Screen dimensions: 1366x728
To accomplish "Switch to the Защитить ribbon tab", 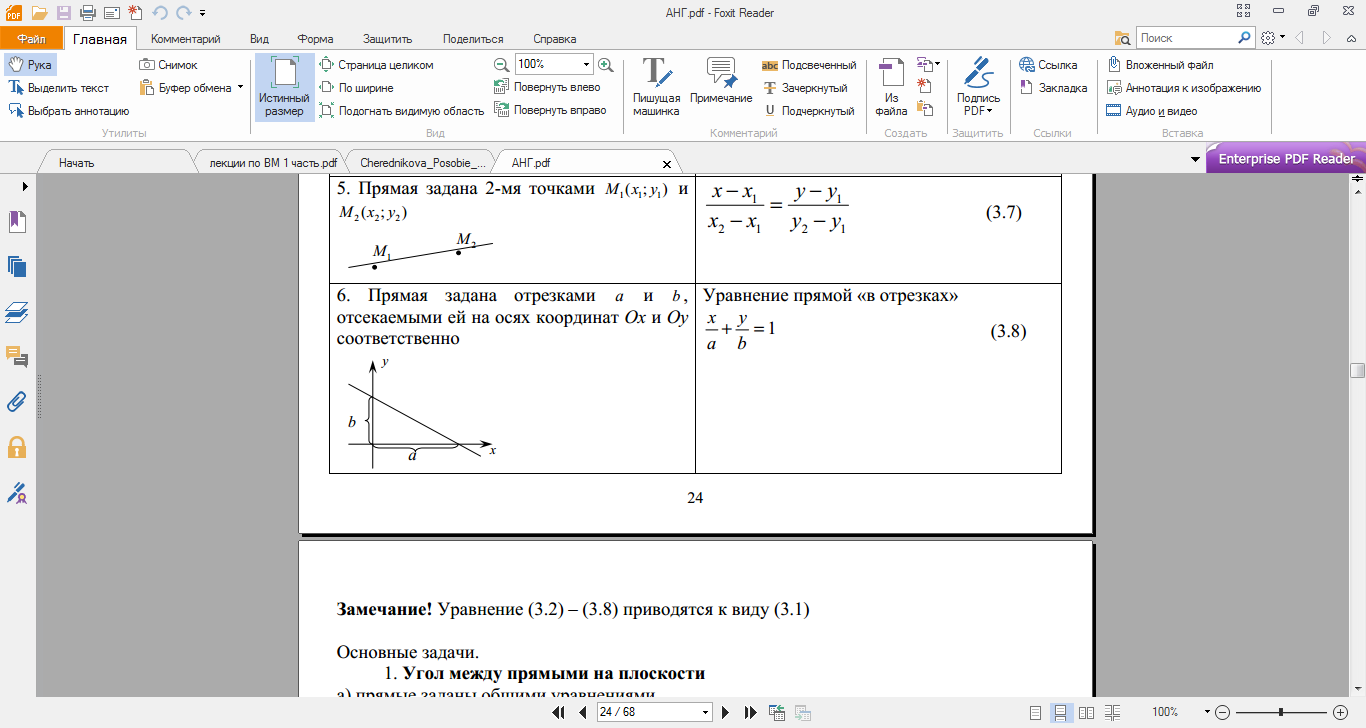I will pos(388,39).
